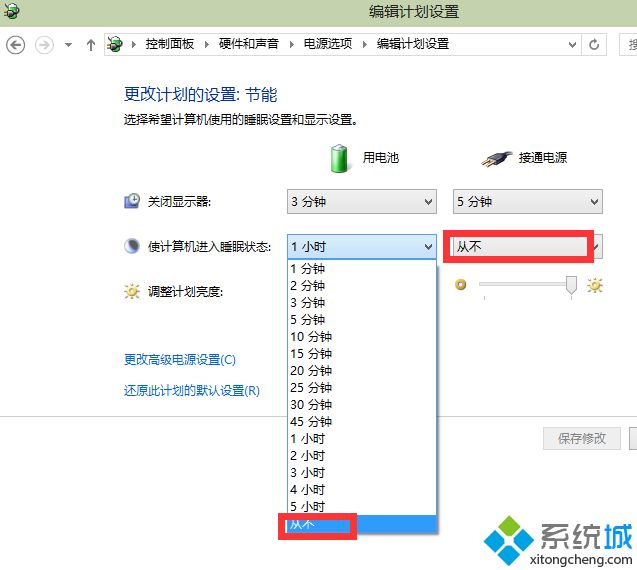Open plugged-in display-off dropdown showing 5 分钟
Screen dimensions: 637x570
(x=528, y=202)
